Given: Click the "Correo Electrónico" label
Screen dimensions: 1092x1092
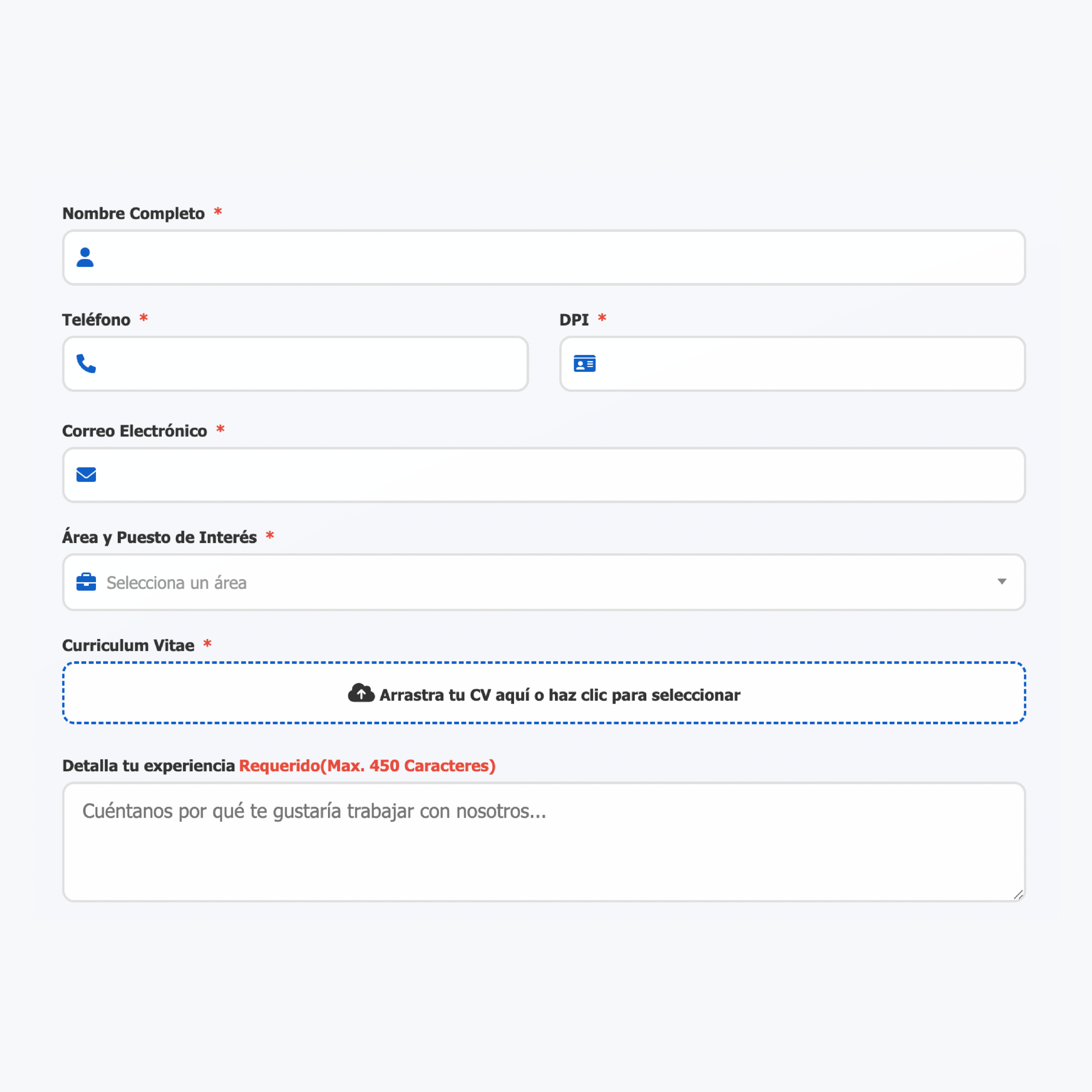Looking at the screenshot, I should point(134,431).
